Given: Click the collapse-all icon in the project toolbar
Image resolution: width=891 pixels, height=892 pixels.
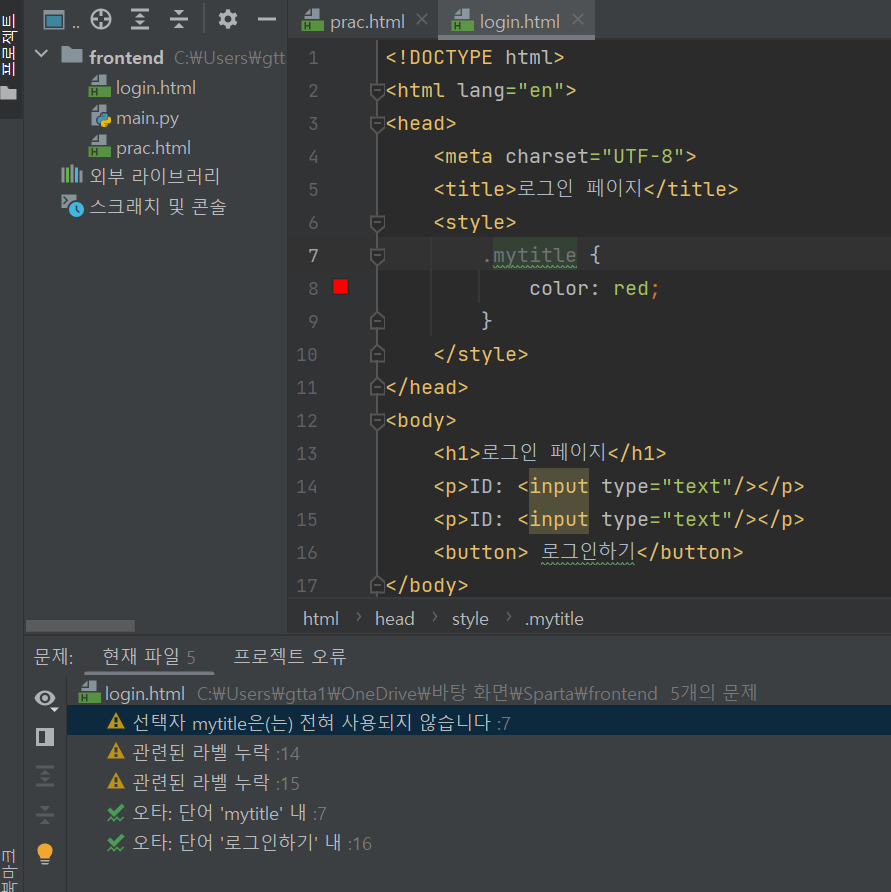Looking at the screenshot, I should click(179, 20).
